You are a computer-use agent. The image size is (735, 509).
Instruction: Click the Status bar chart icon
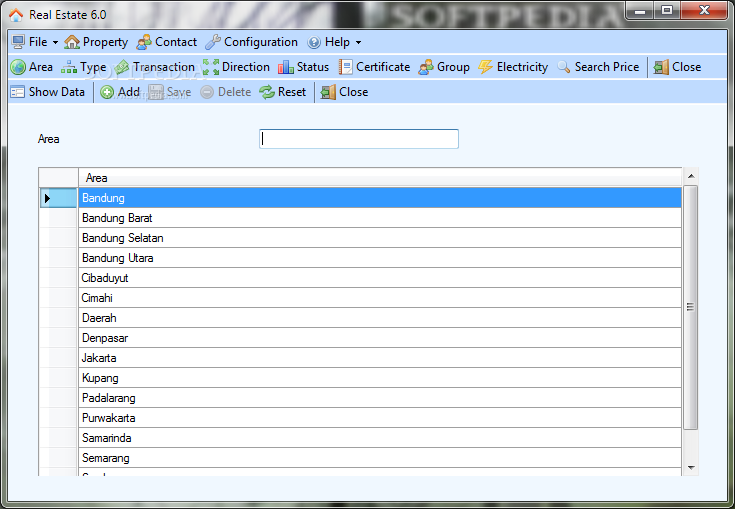pos(285,67)
